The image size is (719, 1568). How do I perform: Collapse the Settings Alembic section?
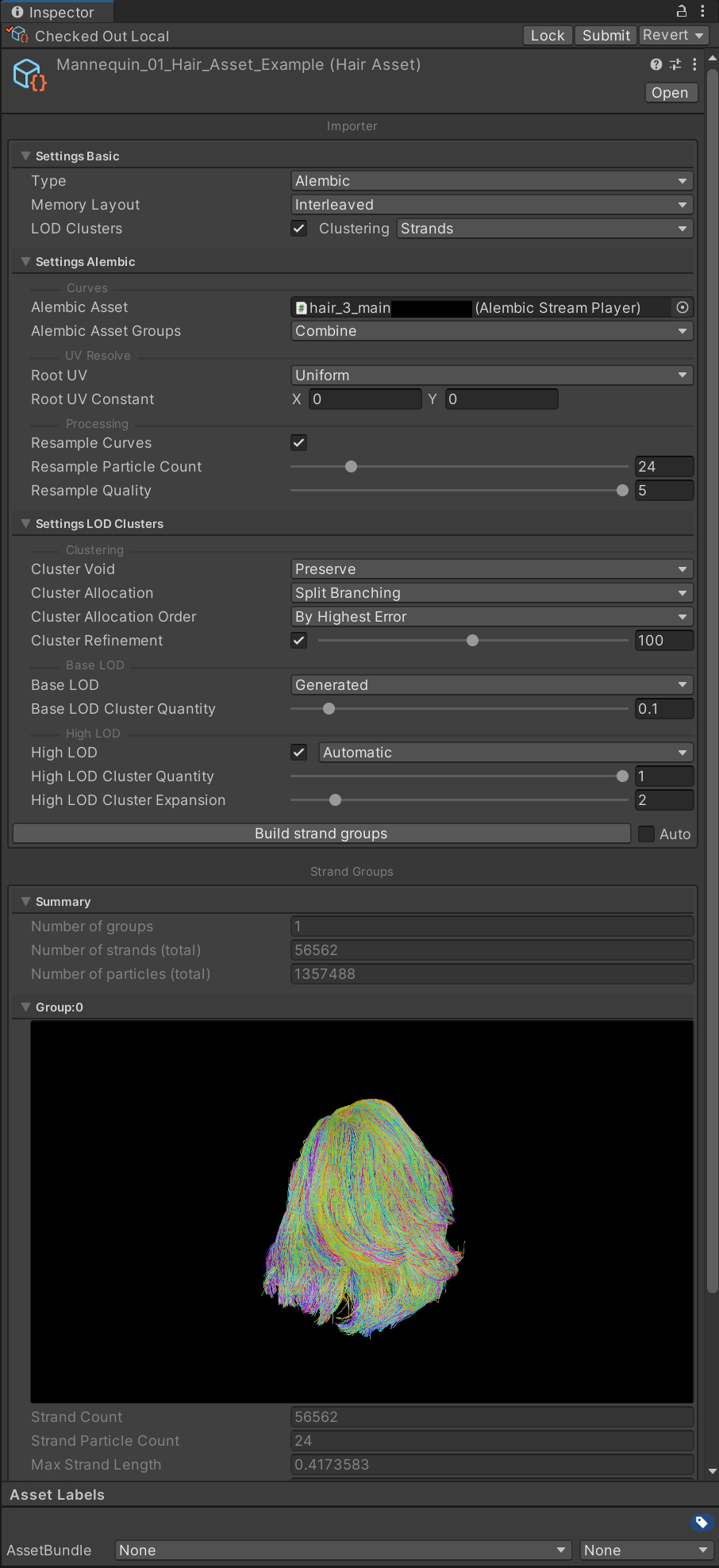25,262
